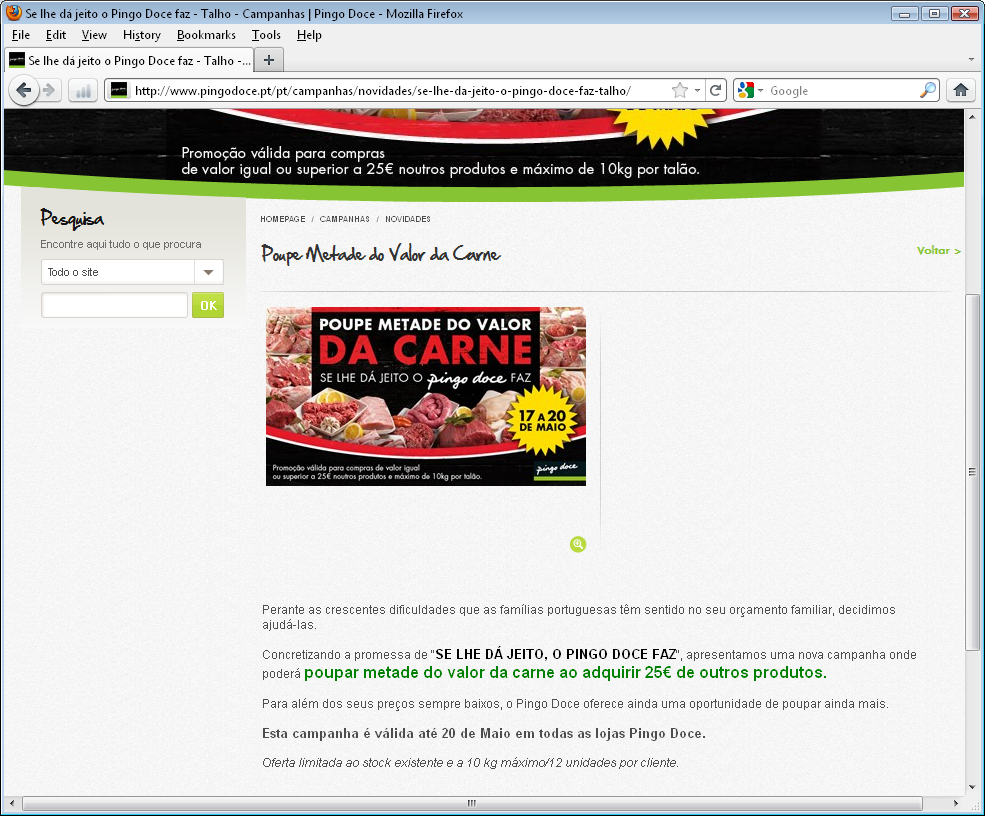Go to the Home page icon
This screenshot has height=816, width=985.
pos(961,90)
